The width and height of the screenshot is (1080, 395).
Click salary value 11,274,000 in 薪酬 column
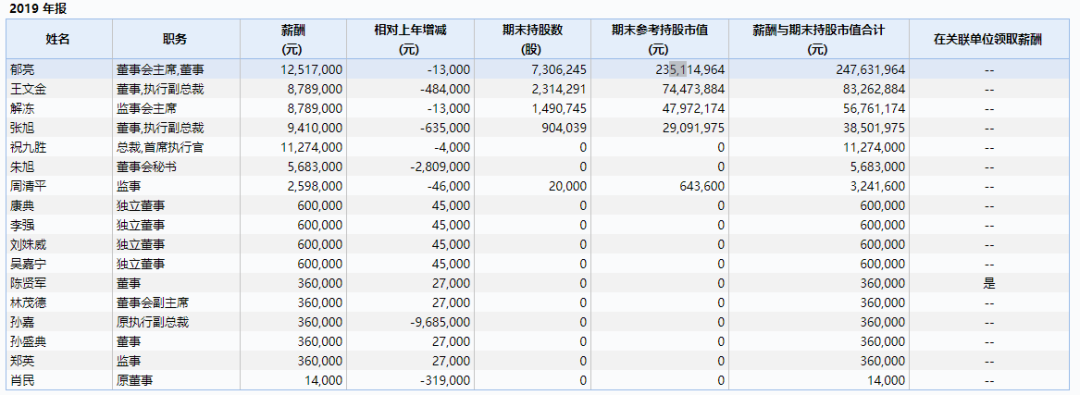click(x=311, y=148)
